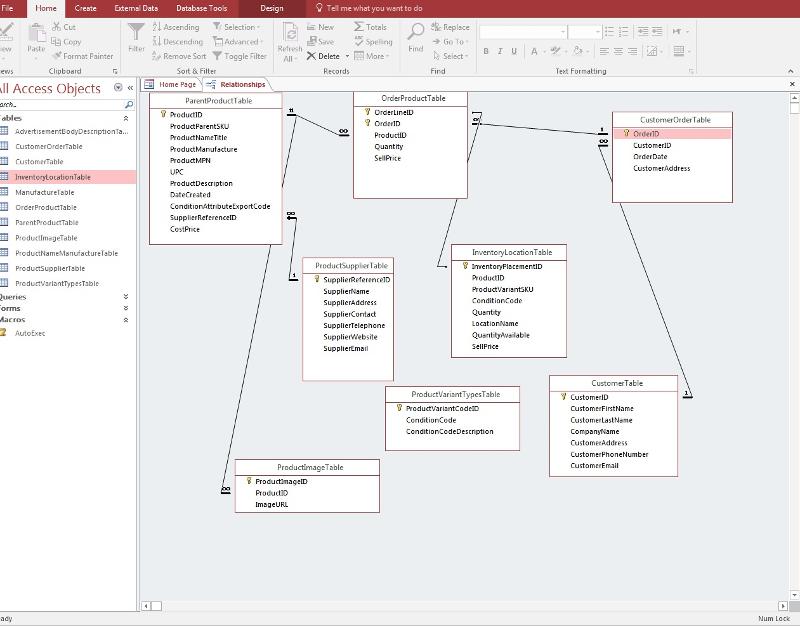Click the Find binoculars icon
Screen dimensions: 800x626
pos(415,33)
